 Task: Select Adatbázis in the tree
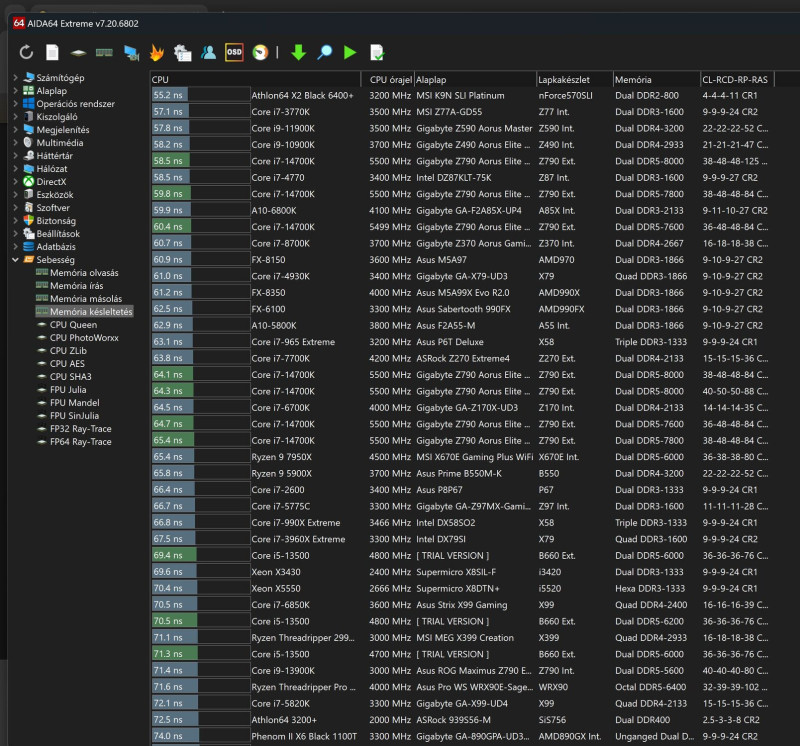(56, 246)
